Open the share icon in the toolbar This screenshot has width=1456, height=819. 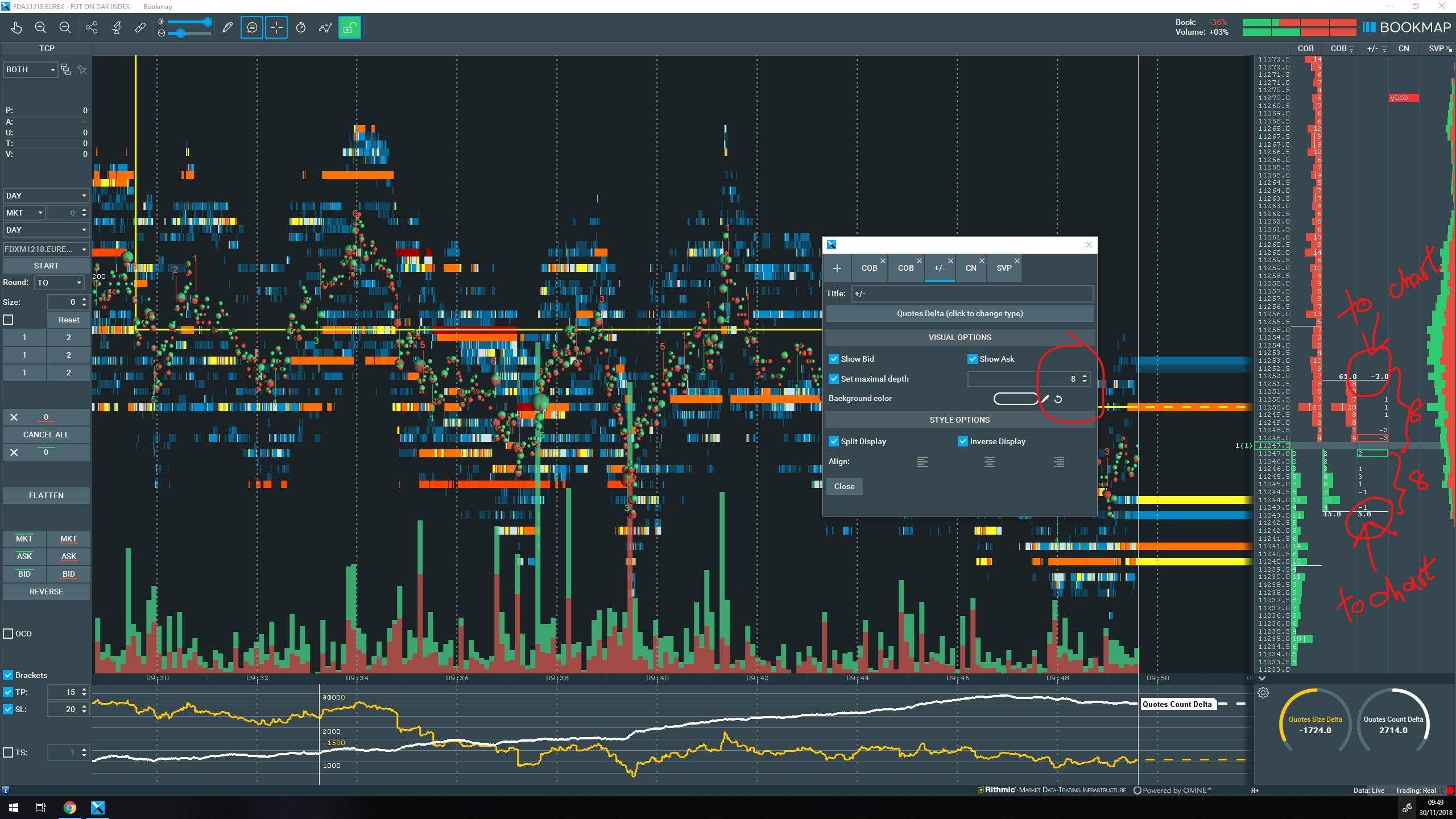[91, 27]
